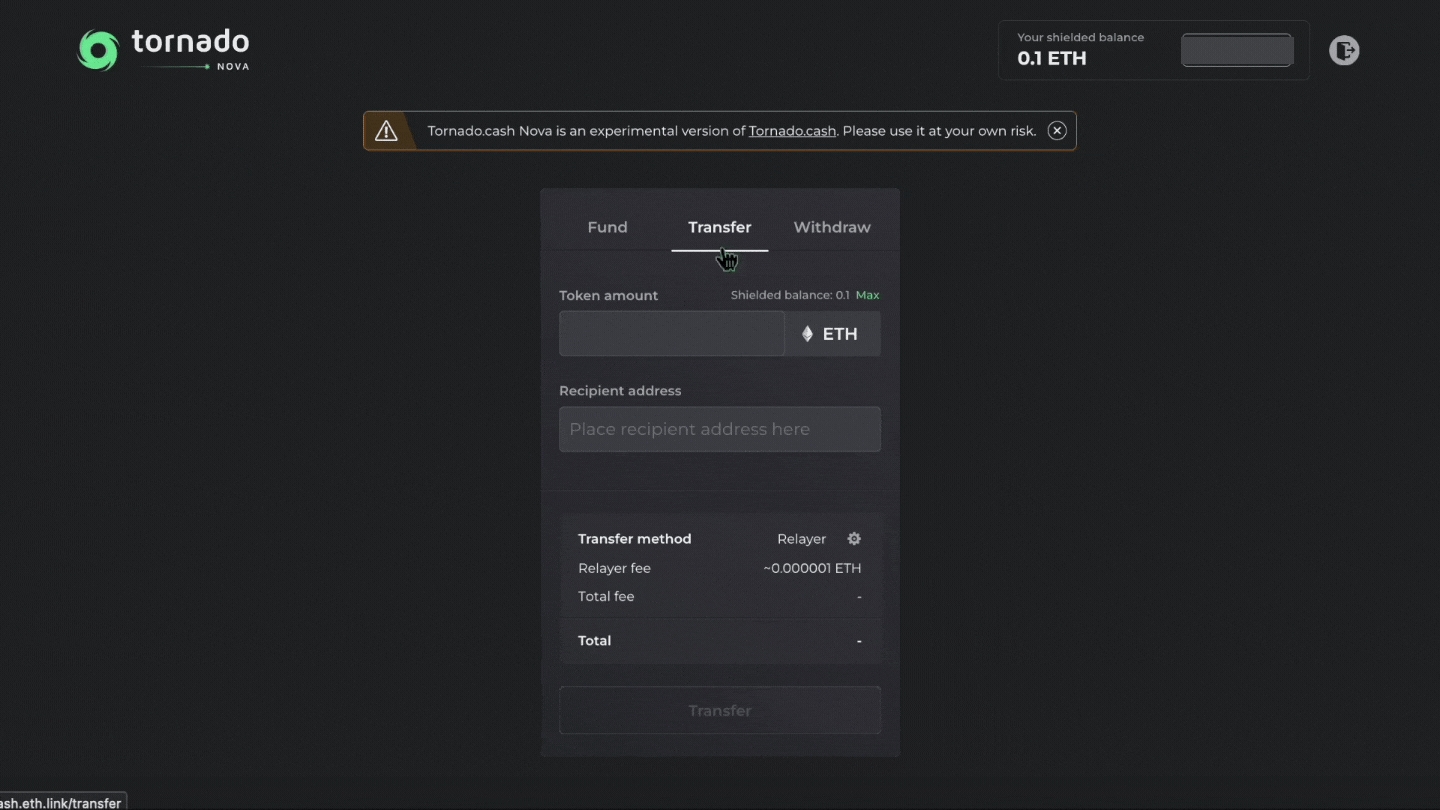Click the green Tornado swirl logo icon
Viewport: 1440px width, 810px height.
[98, 50]
